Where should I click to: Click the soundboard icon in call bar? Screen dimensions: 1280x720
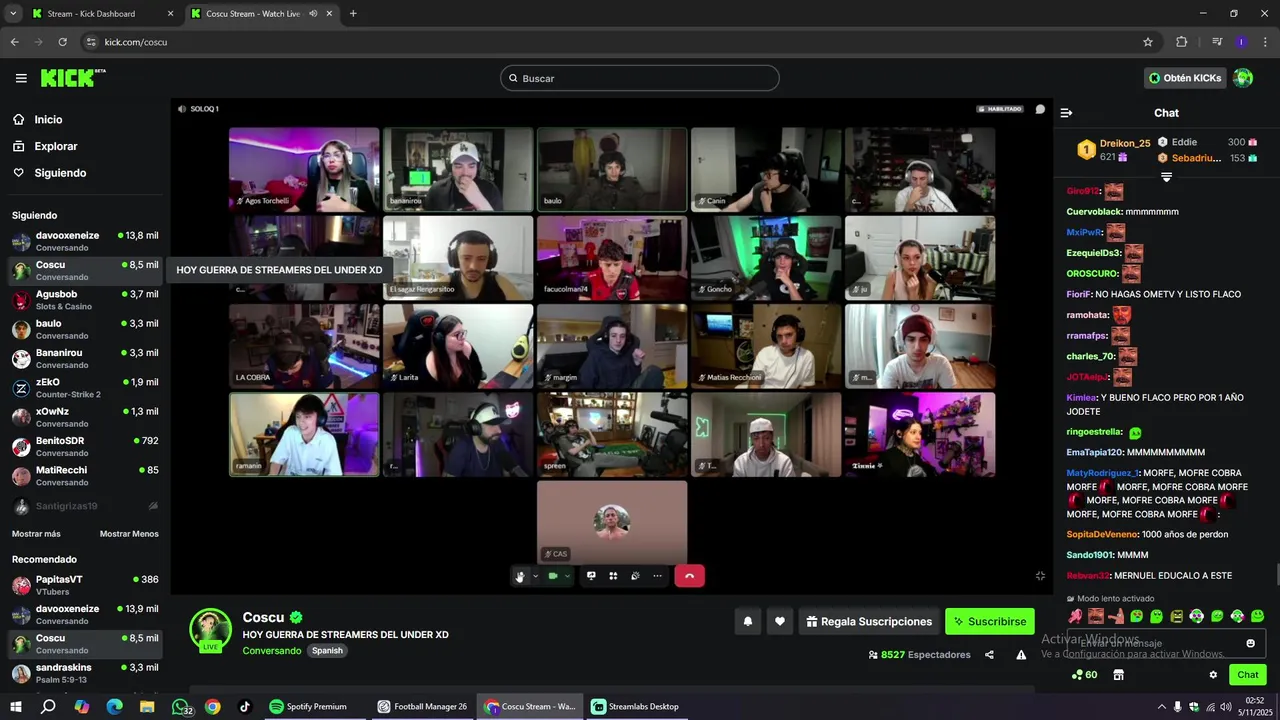point(635,576)
